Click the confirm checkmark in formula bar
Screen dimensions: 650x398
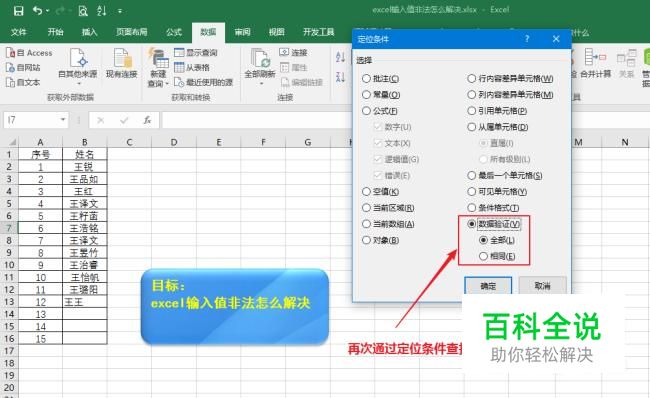coord(124,120)
